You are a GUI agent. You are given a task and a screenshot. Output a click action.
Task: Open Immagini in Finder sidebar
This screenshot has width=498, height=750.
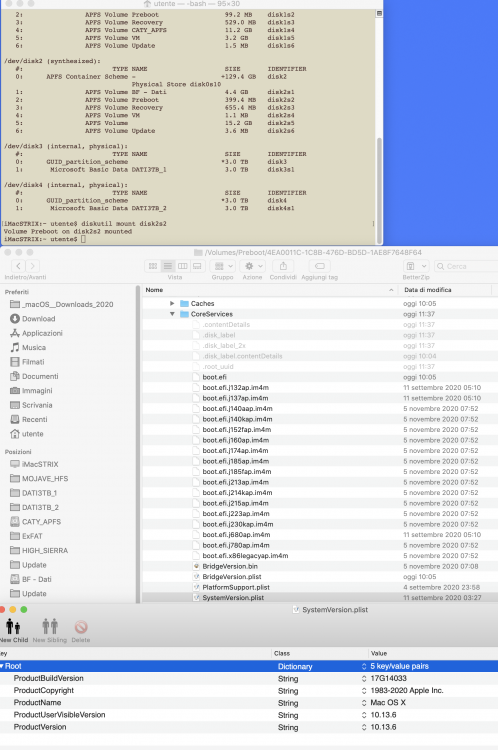coord(31,390)
